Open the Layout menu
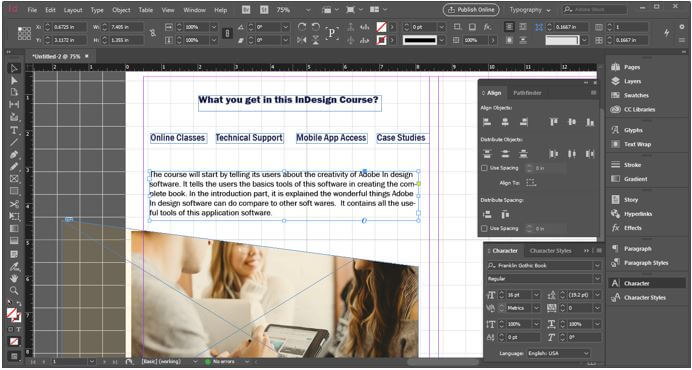Viewport: 692px width, 370px height. coord(73,10)
